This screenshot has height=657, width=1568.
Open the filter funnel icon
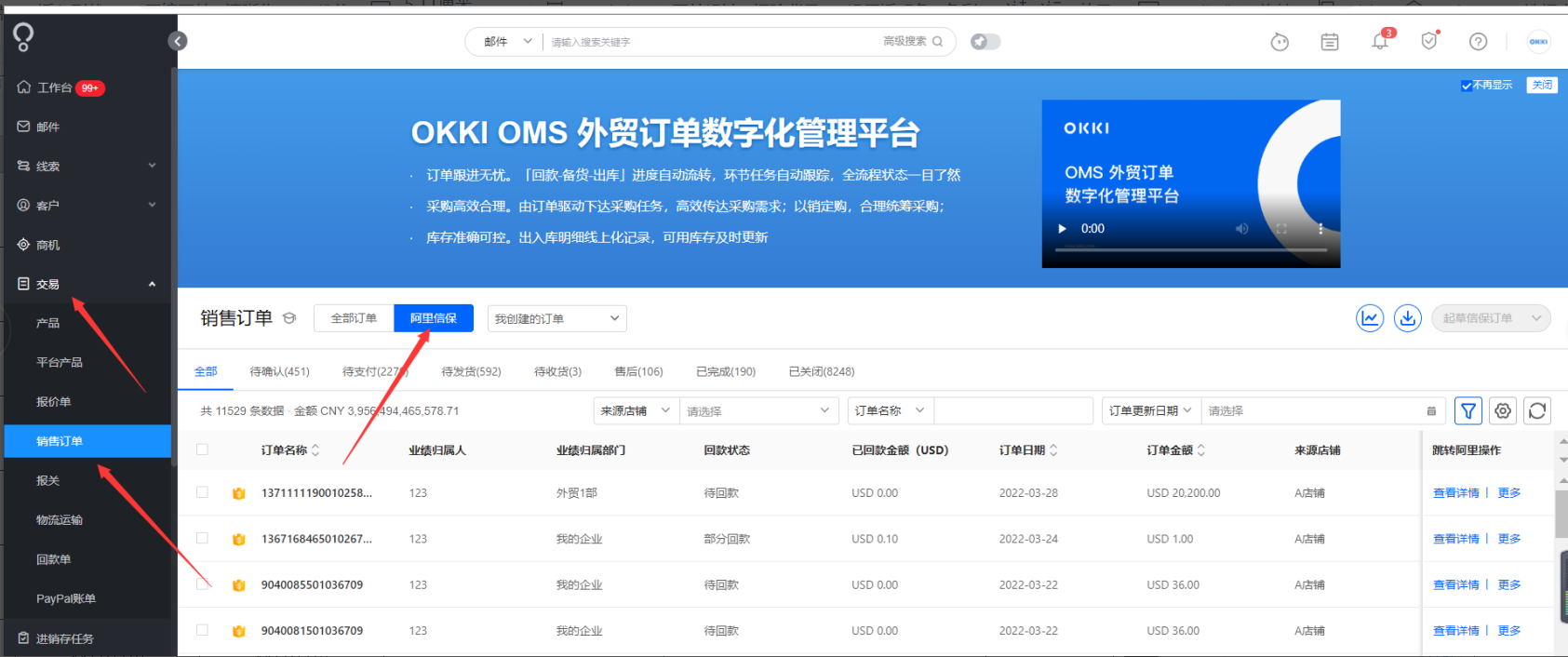1468,410
